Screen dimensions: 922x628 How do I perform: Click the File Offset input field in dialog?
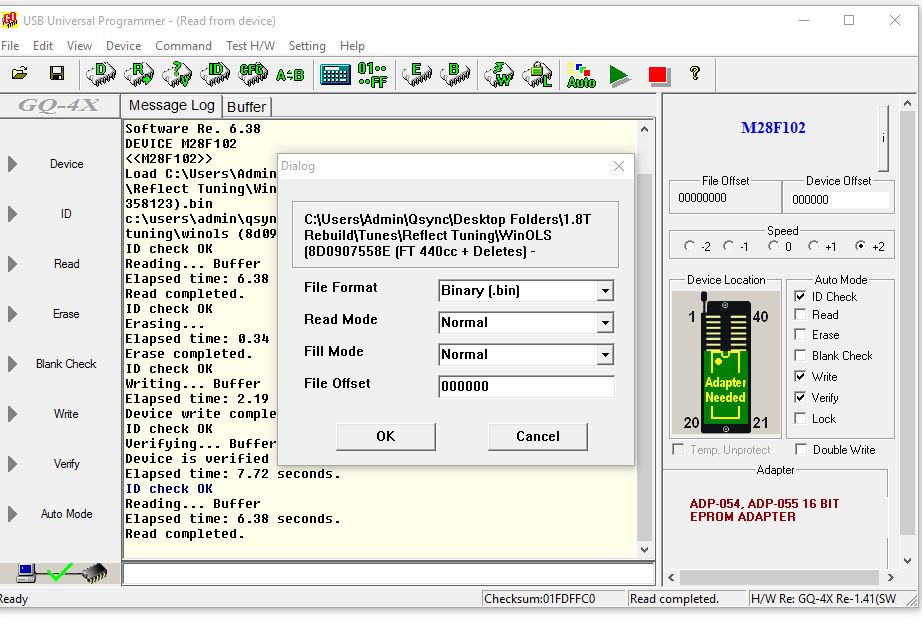point(526,386)
